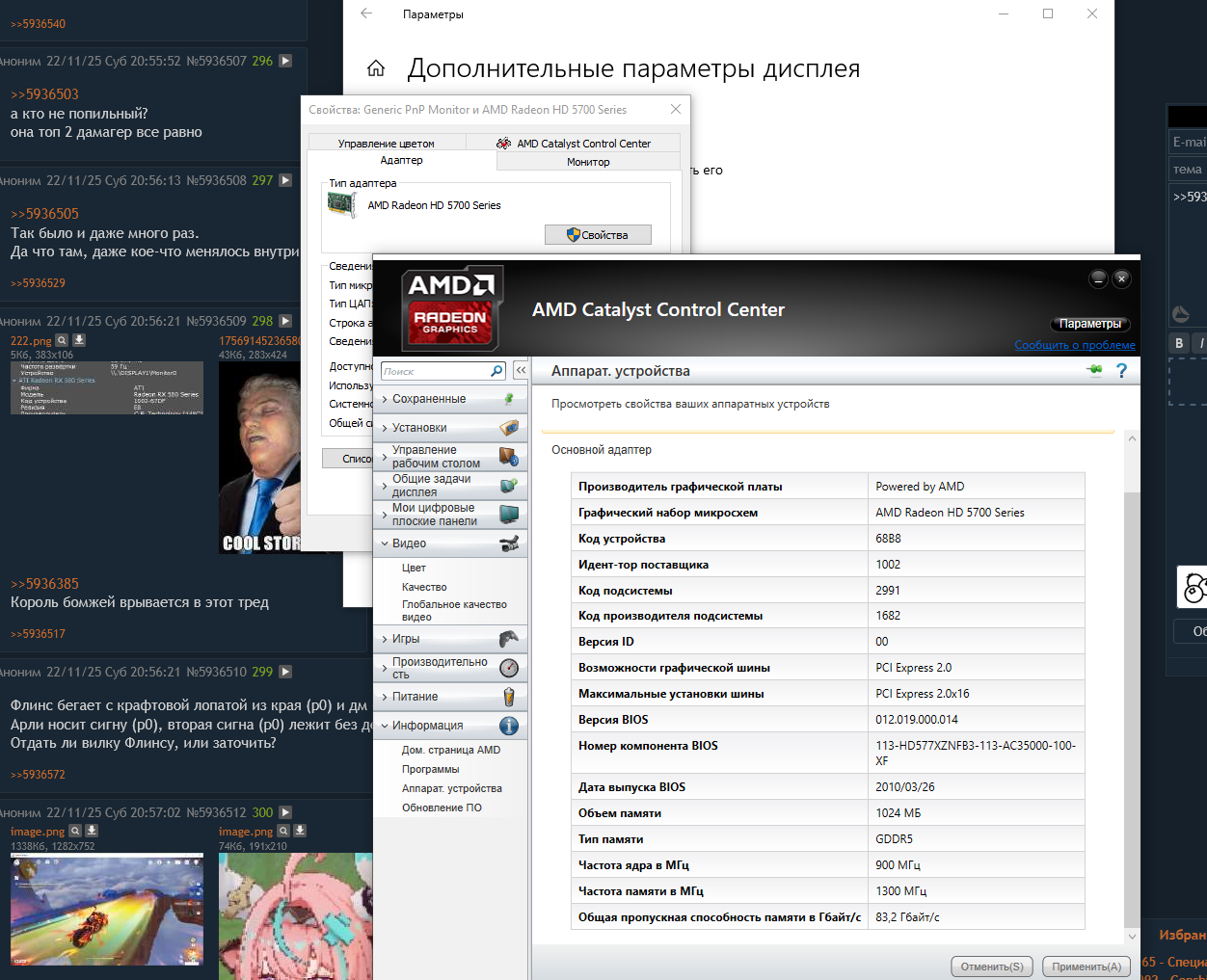Viewport: 1207px width, 980px height.
Task: Click the Отменить(S) button
Action: pos(992,967)
